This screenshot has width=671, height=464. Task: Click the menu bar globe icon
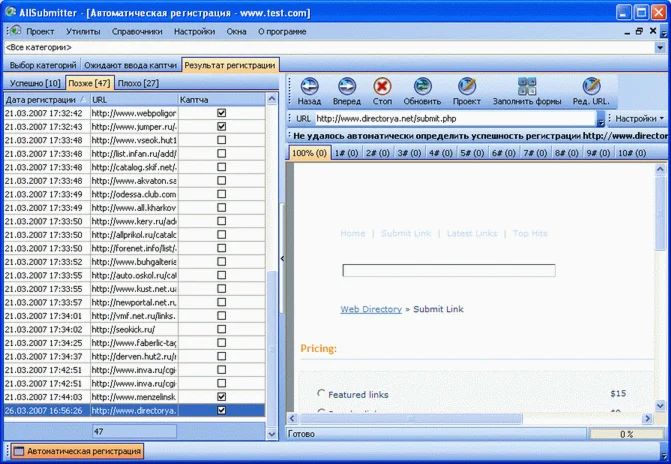15,30
